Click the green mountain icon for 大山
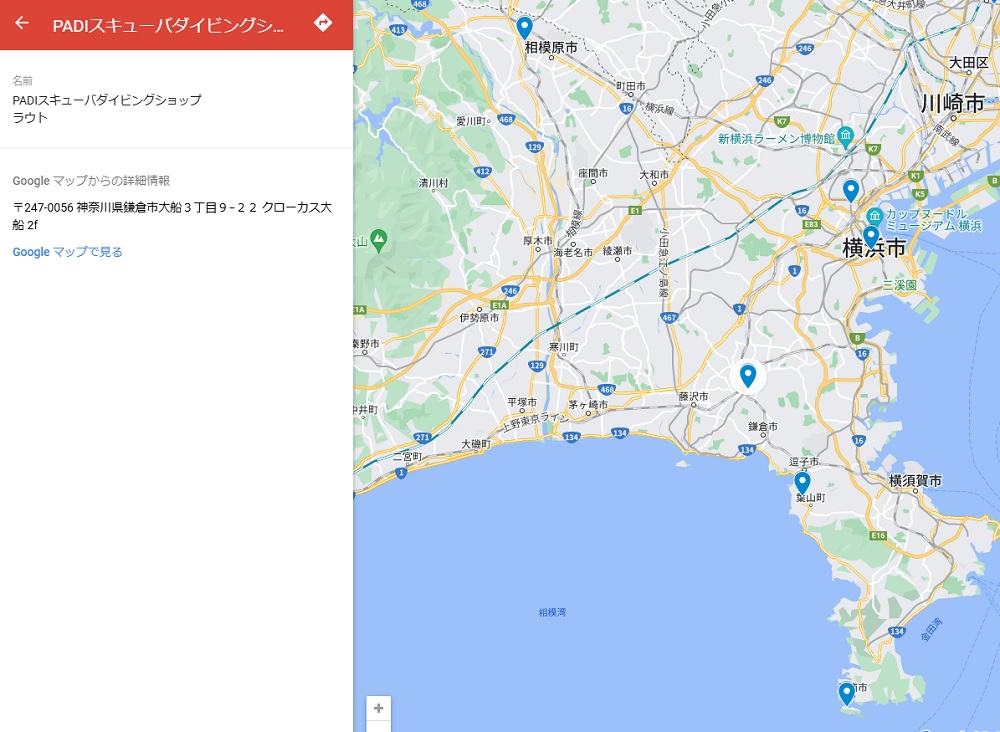This screenshot has width=1000, height=732. coord(378,240)
